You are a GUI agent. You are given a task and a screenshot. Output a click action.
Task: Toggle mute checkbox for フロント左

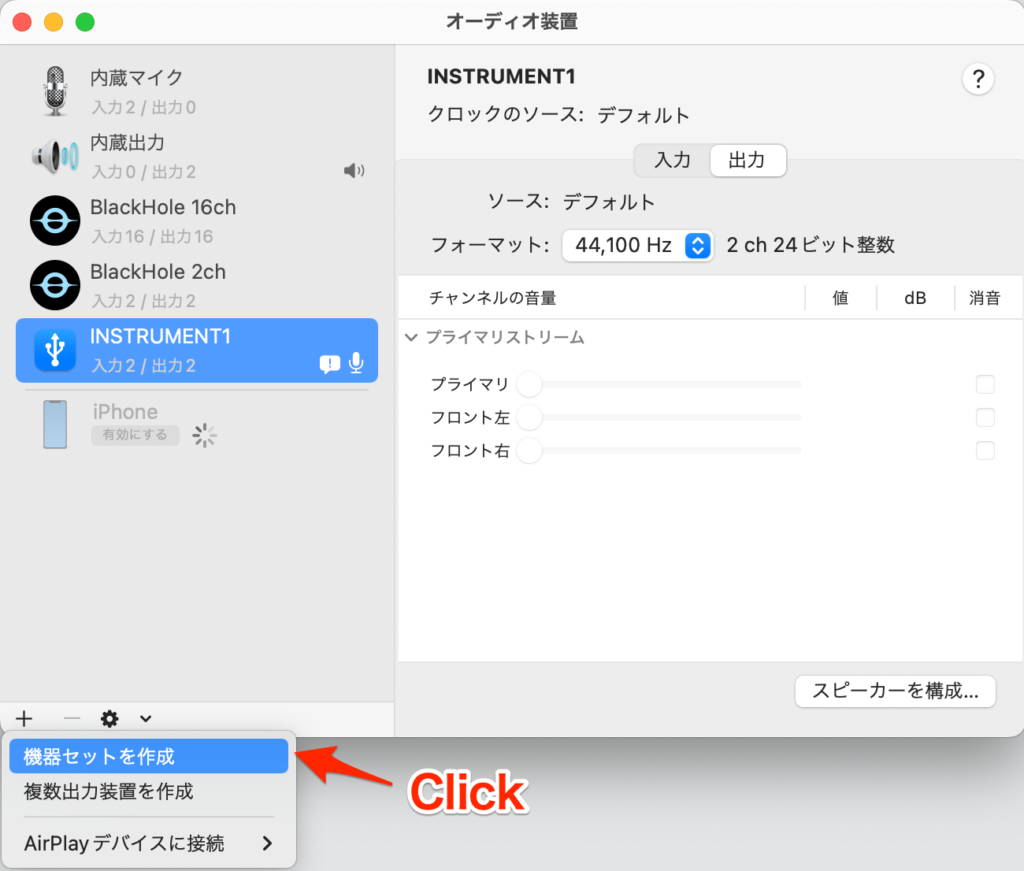tap(985, 417)
